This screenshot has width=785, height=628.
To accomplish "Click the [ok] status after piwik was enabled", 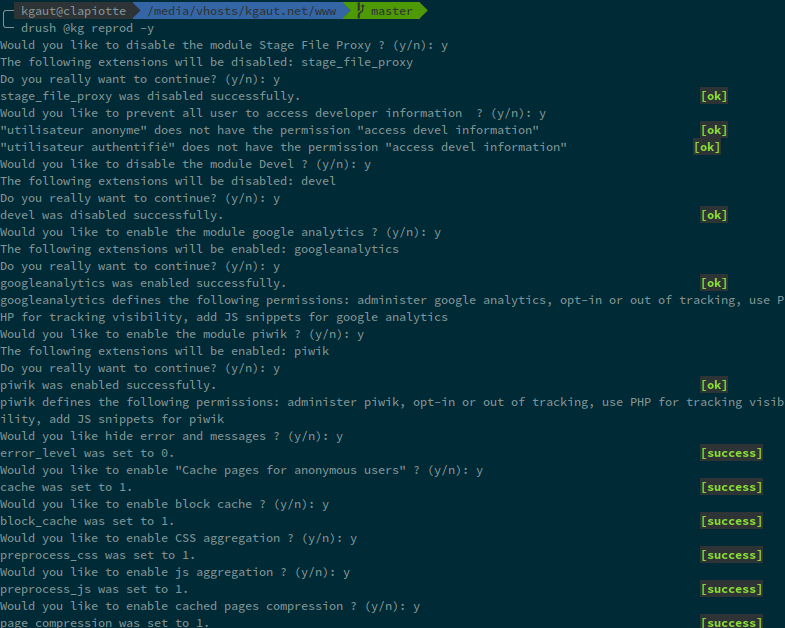I will pos(714,386).
